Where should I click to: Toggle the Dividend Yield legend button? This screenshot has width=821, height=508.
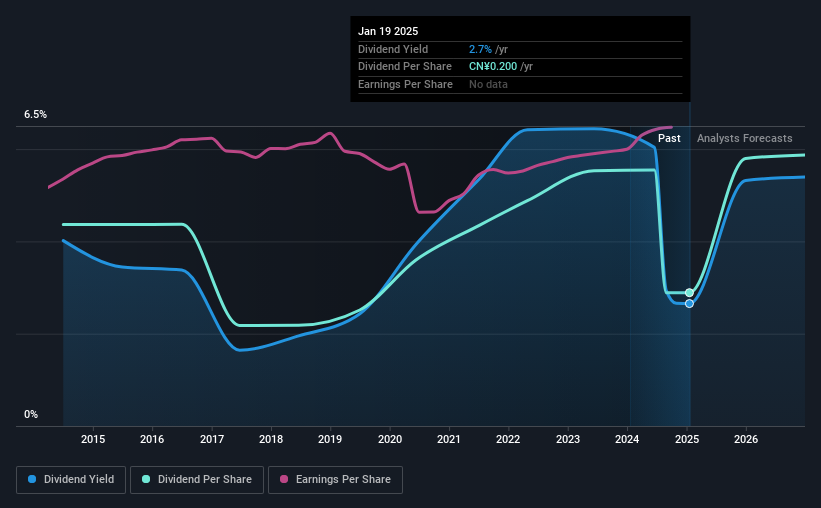[x=71, y=480]
